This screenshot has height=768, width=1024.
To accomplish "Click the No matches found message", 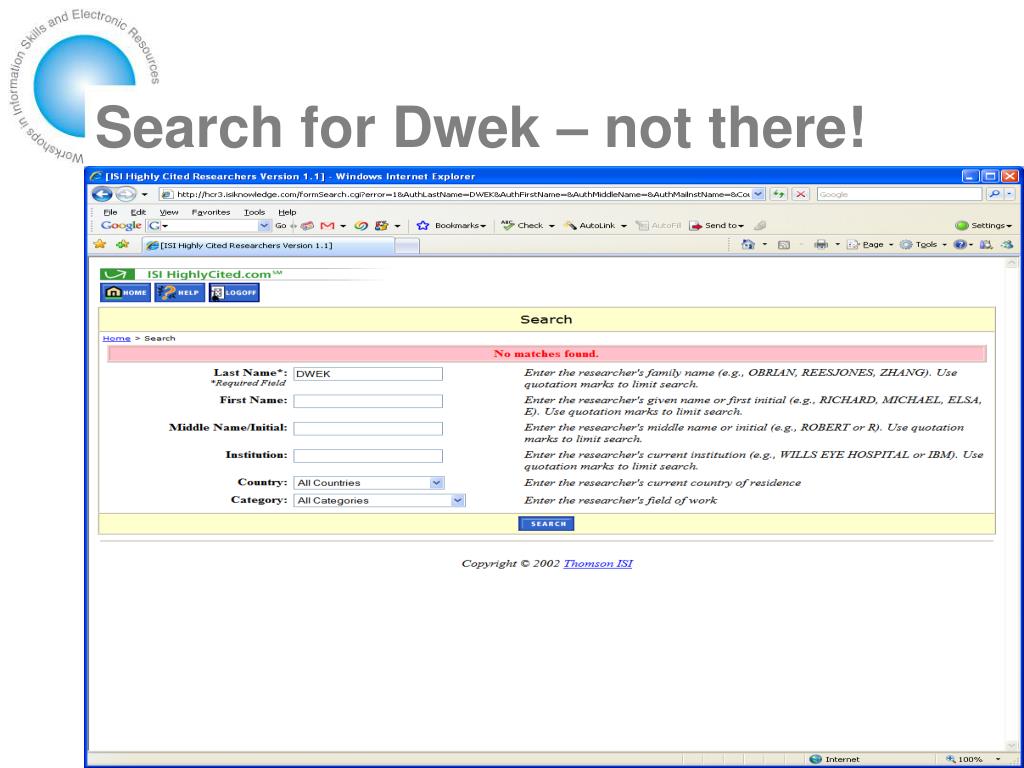I will pyautogui.click(x=547, y=353).
